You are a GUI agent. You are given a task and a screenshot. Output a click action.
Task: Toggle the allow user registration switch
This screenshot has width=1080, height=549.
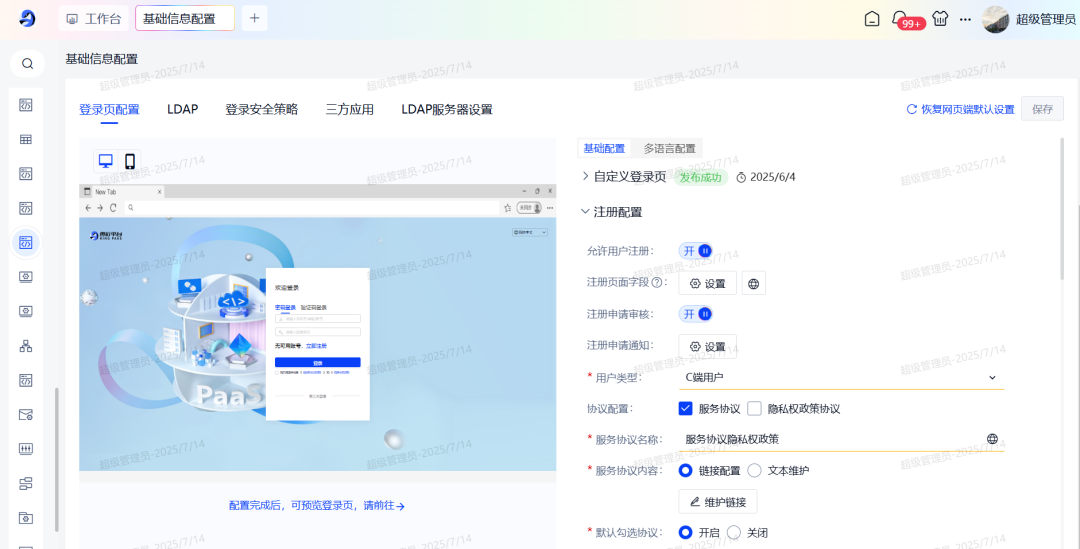click(697, 251)
